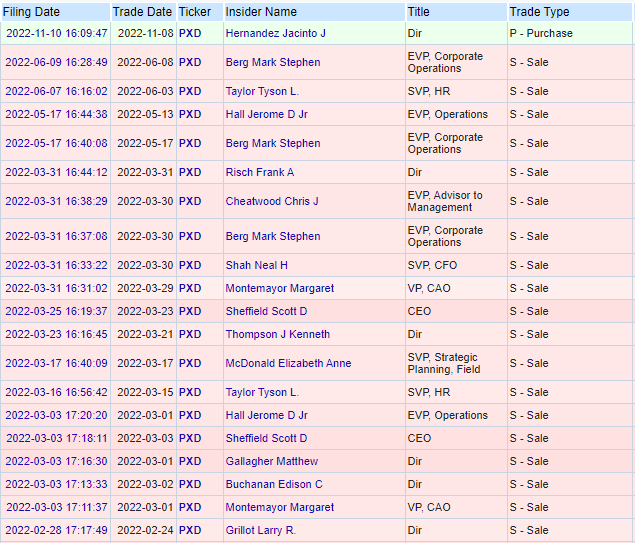
Task: Open Montemayor Margaret on 2022-03-29 trade
Action: 280,288
